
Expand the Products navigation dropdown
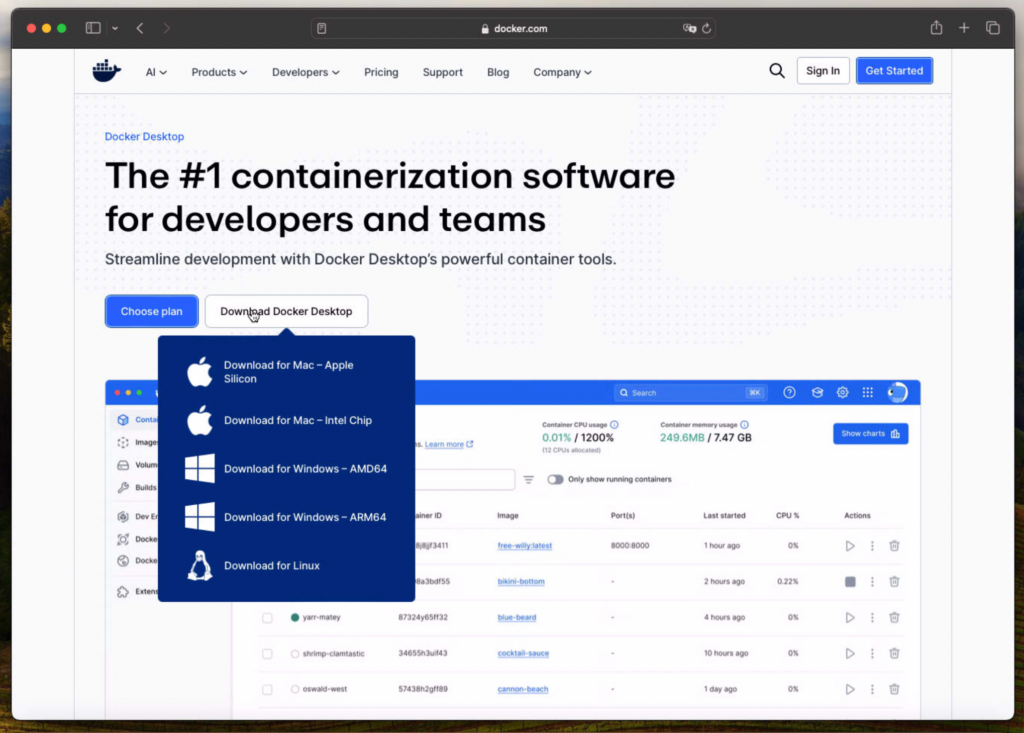(x=219, y=72)
